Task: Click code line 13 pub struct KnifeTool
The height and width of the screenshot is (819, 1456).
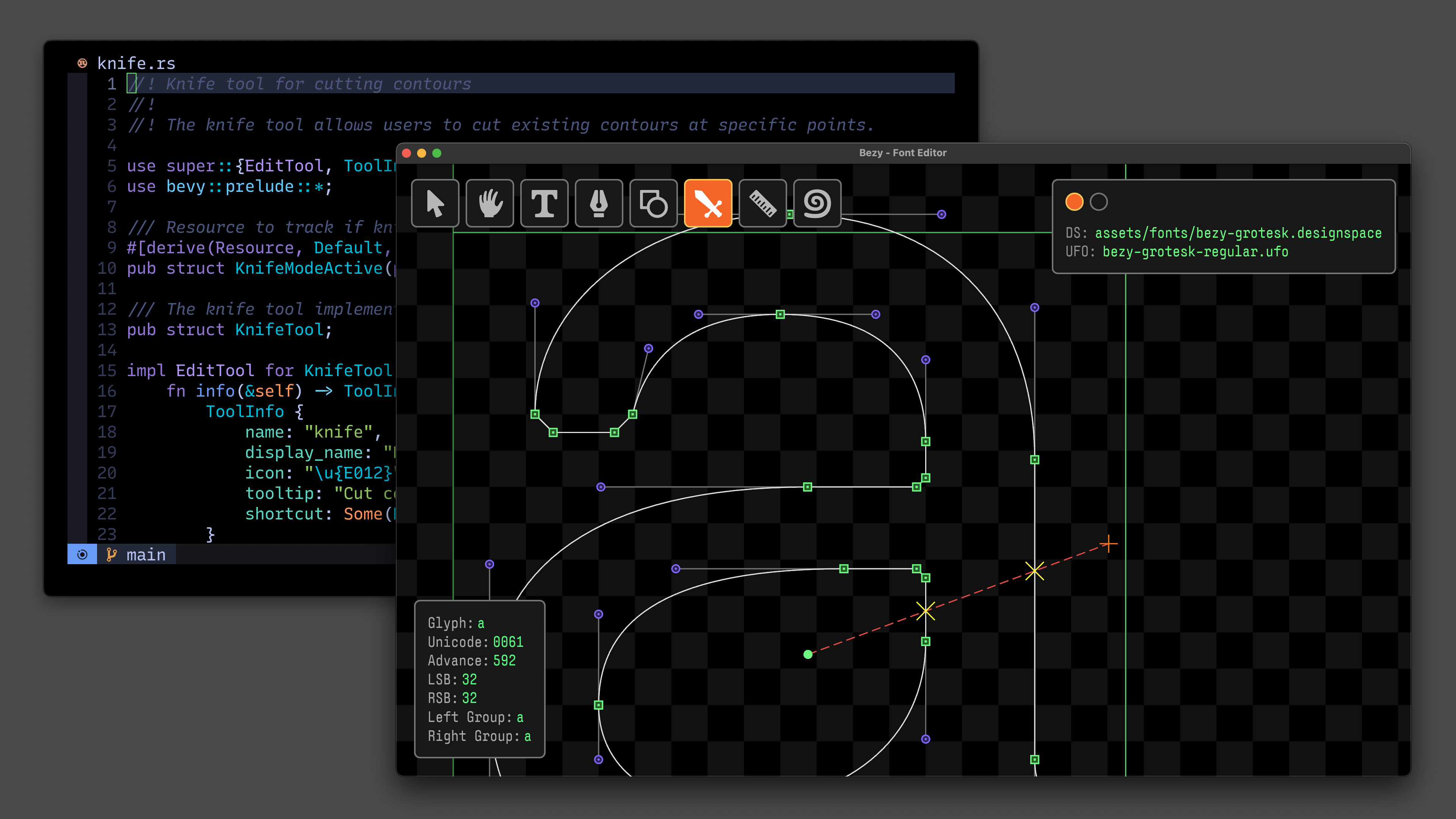Action: tap(229, 329)
